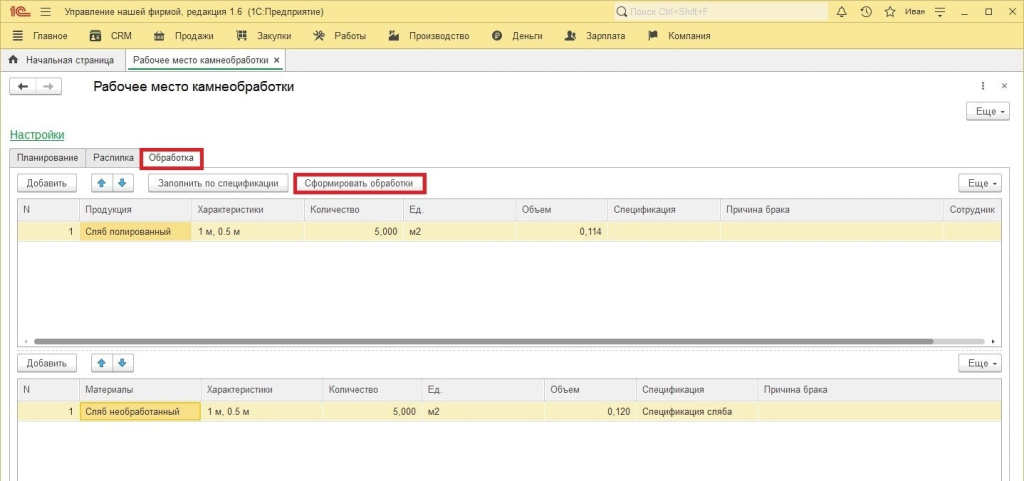This screenshot has width=1024, height=481.
Task: Select the cell Сляб необработанный
Action: pyautogui.click(x=140, y=411)
